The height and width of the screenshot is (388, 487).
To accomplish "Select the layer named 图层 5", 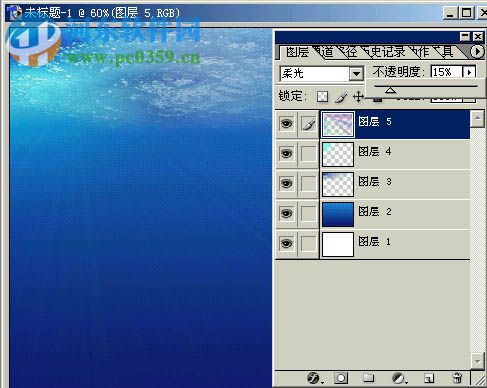I will 375,122.
